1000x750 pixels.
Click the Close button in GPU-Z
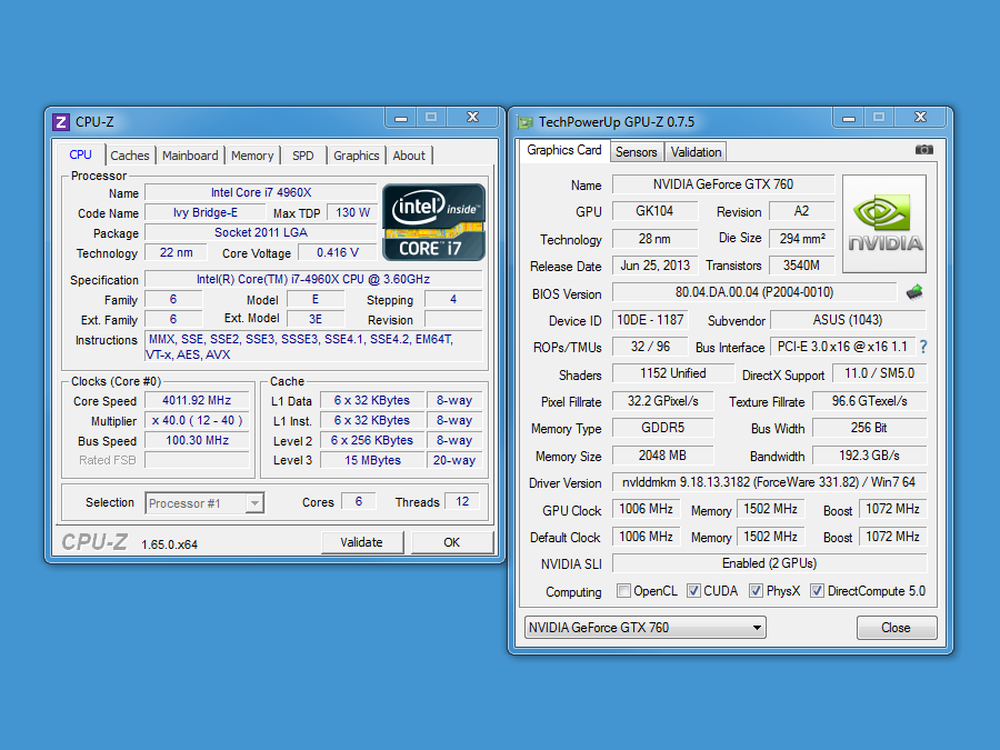(896, 628)
